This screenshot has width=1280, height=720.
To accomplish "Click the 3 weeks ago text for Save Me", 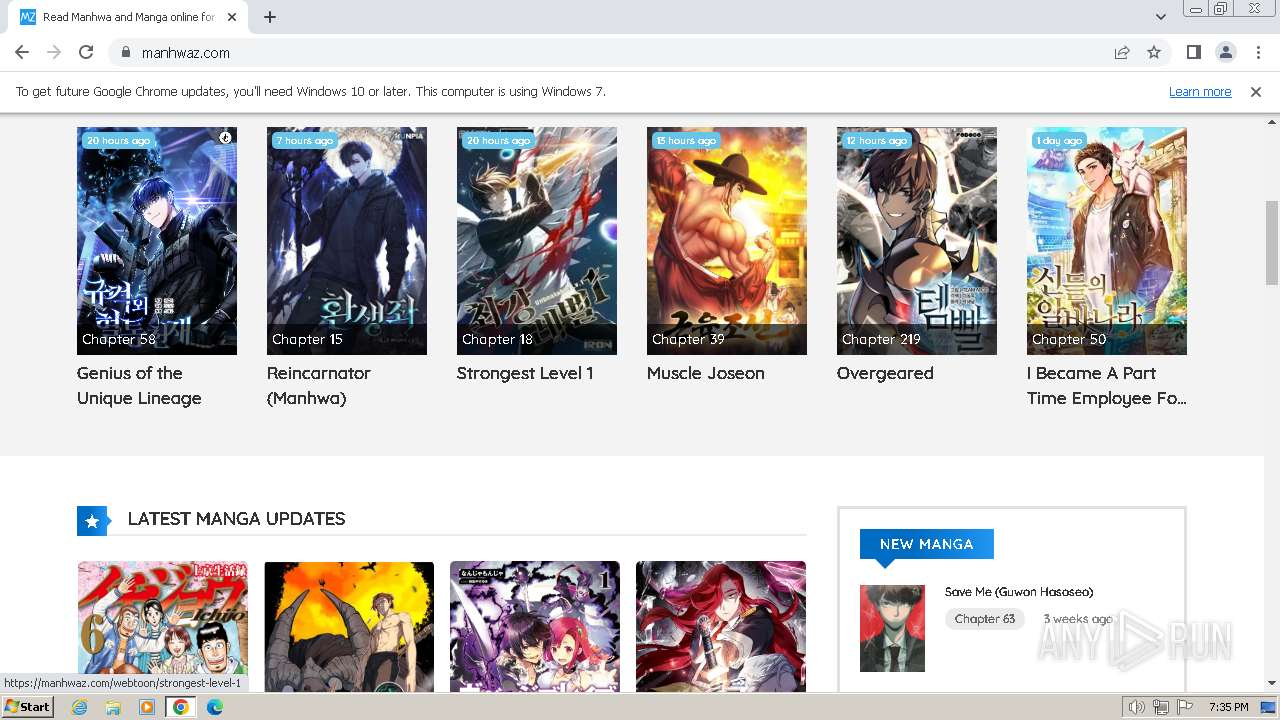I will [x=1077, y=619].
